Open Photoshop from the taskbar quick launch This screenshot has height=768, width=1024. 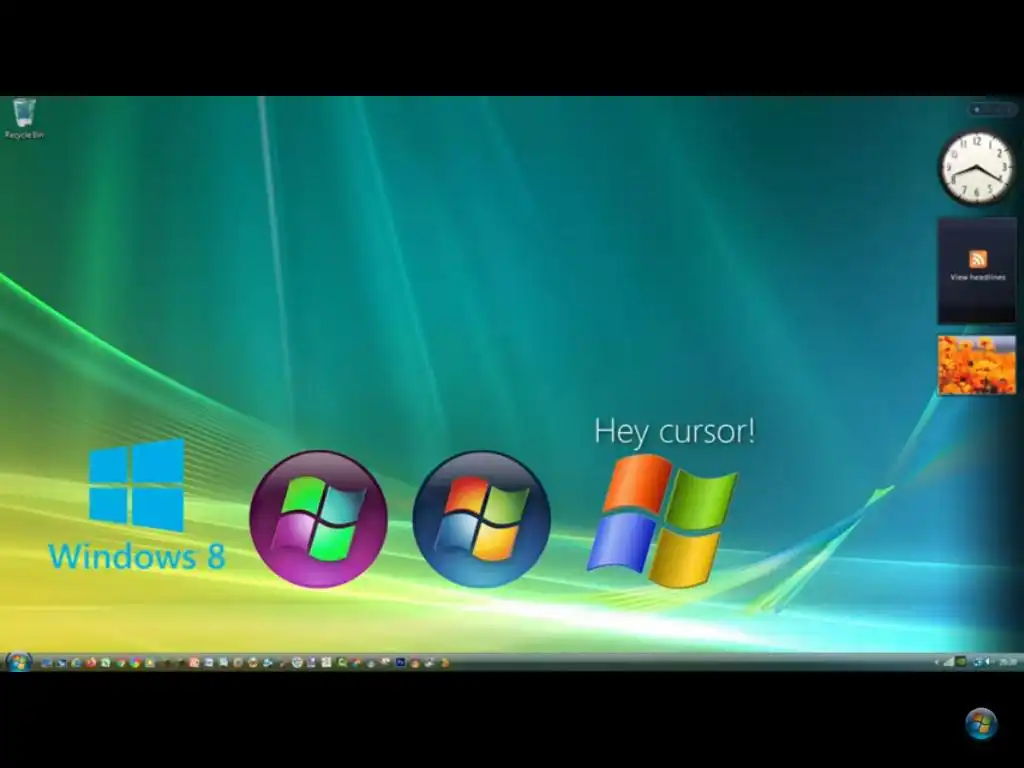(x=400, y=662)
